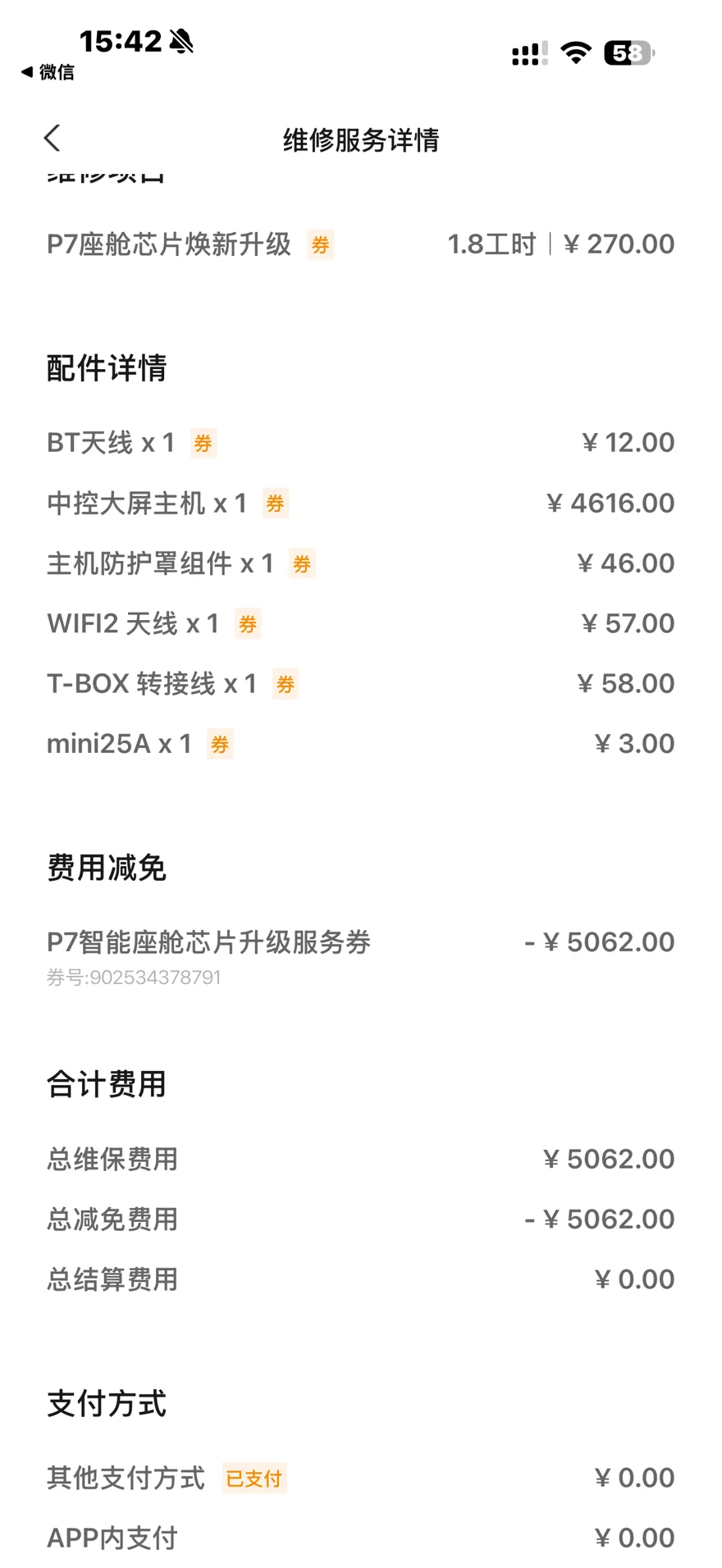Tap the 中控大屏主机 price ¥4616.00
The height and width of the screenshot is (1568, 722).
[x=610, y=503]
